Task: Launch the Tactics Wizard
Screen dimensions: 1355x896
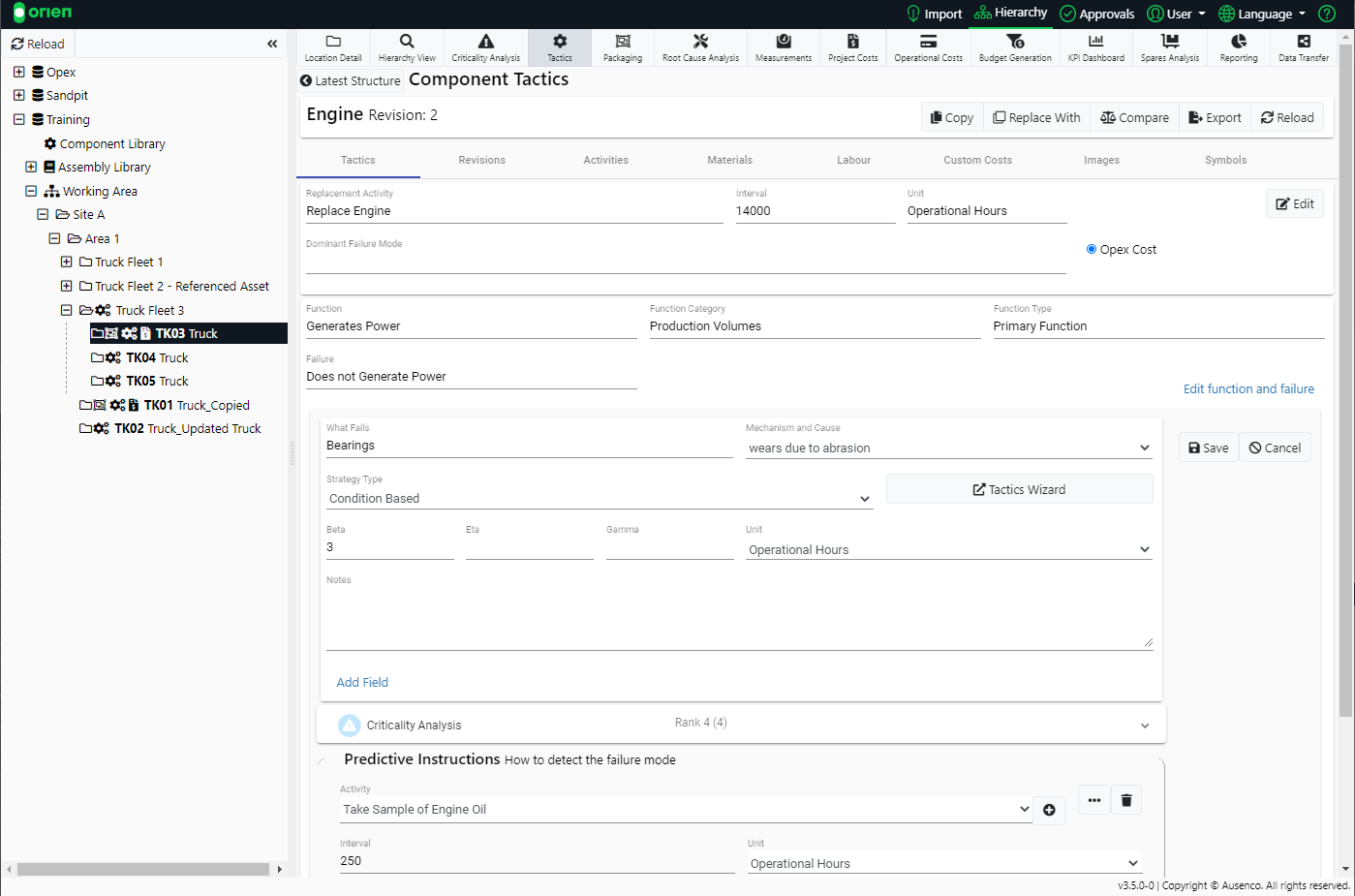Action: [x=1019, y=489]
